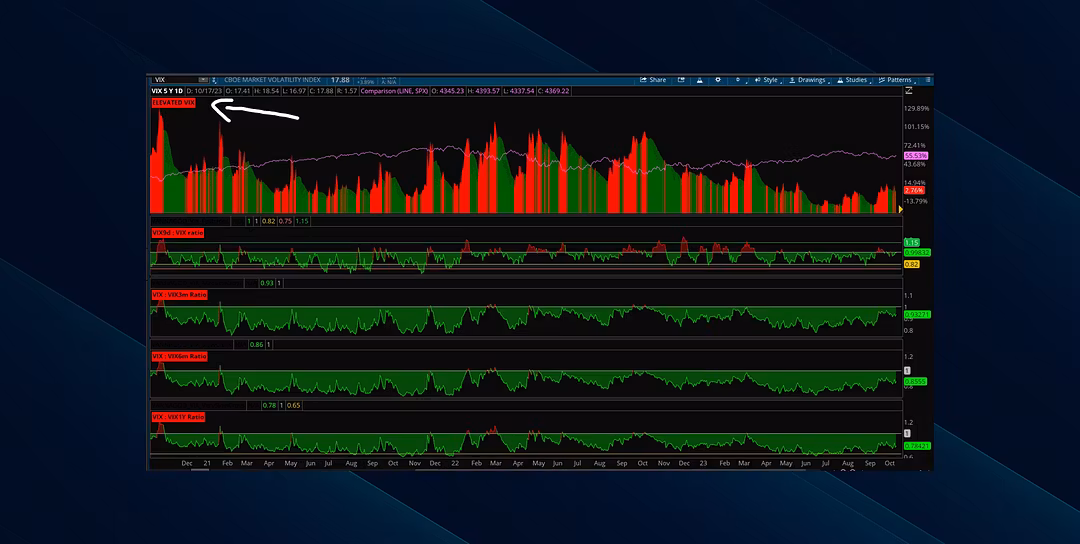Image resolution: width=1080 pixels, height=544 pixels.
Task: Click the CBOE MARKET VOLATILITY INDEX title
Action: [272, 80]
